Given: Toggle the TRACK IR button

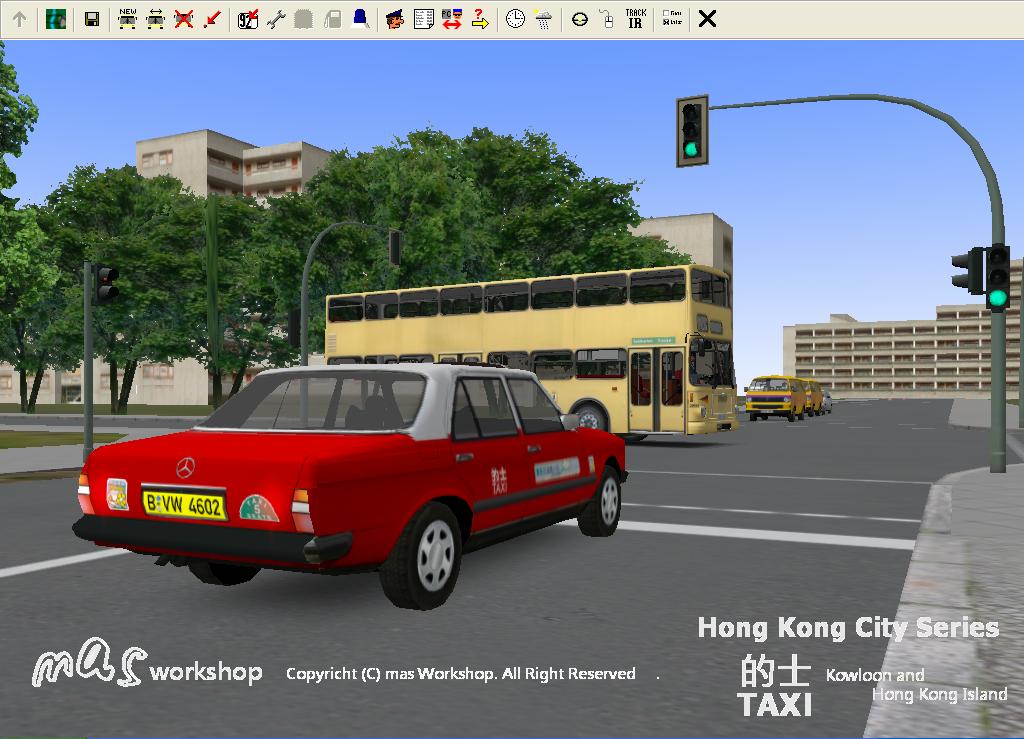Looking at the screenshot, I should tap(635, 19).
